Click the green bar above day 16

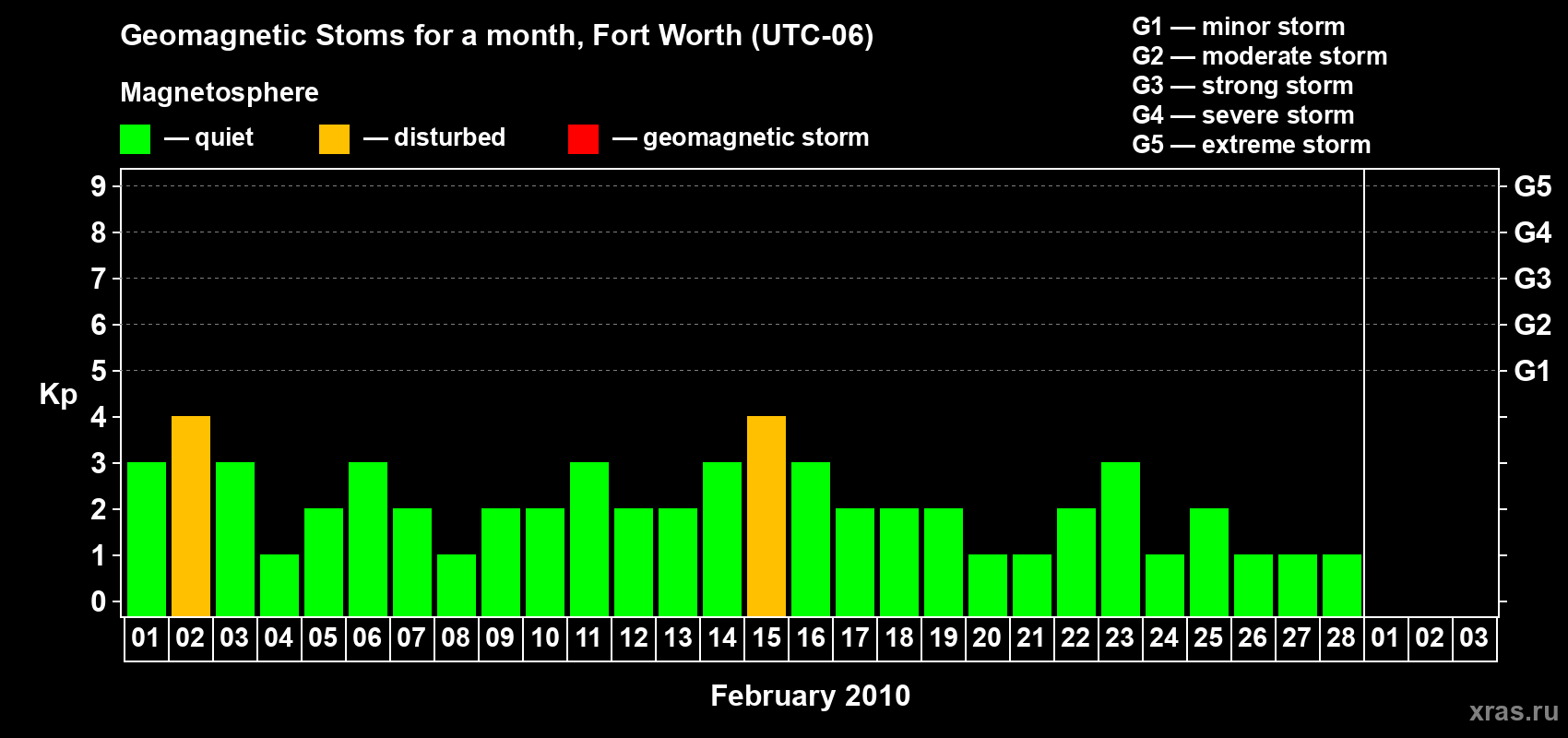(x=811, y=539)
